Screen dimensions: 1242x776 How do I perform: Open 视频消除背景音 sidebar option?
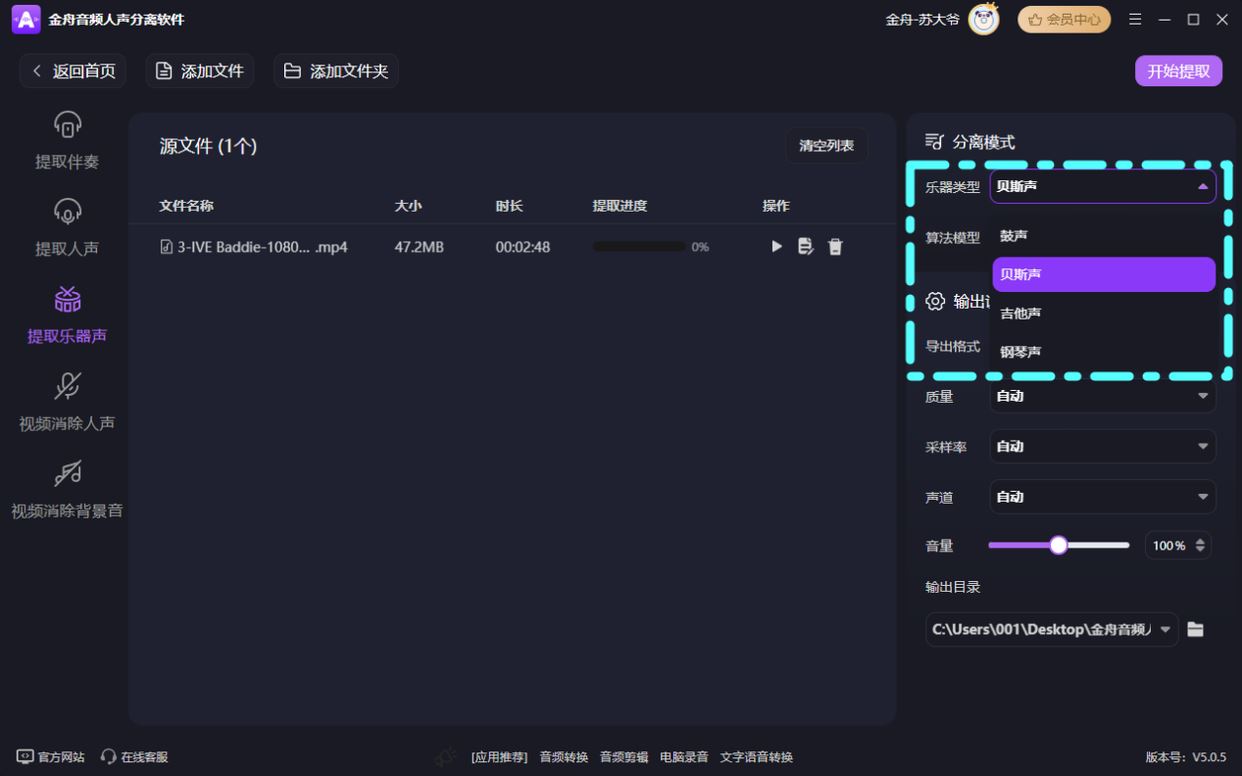[x=67, y=489]
